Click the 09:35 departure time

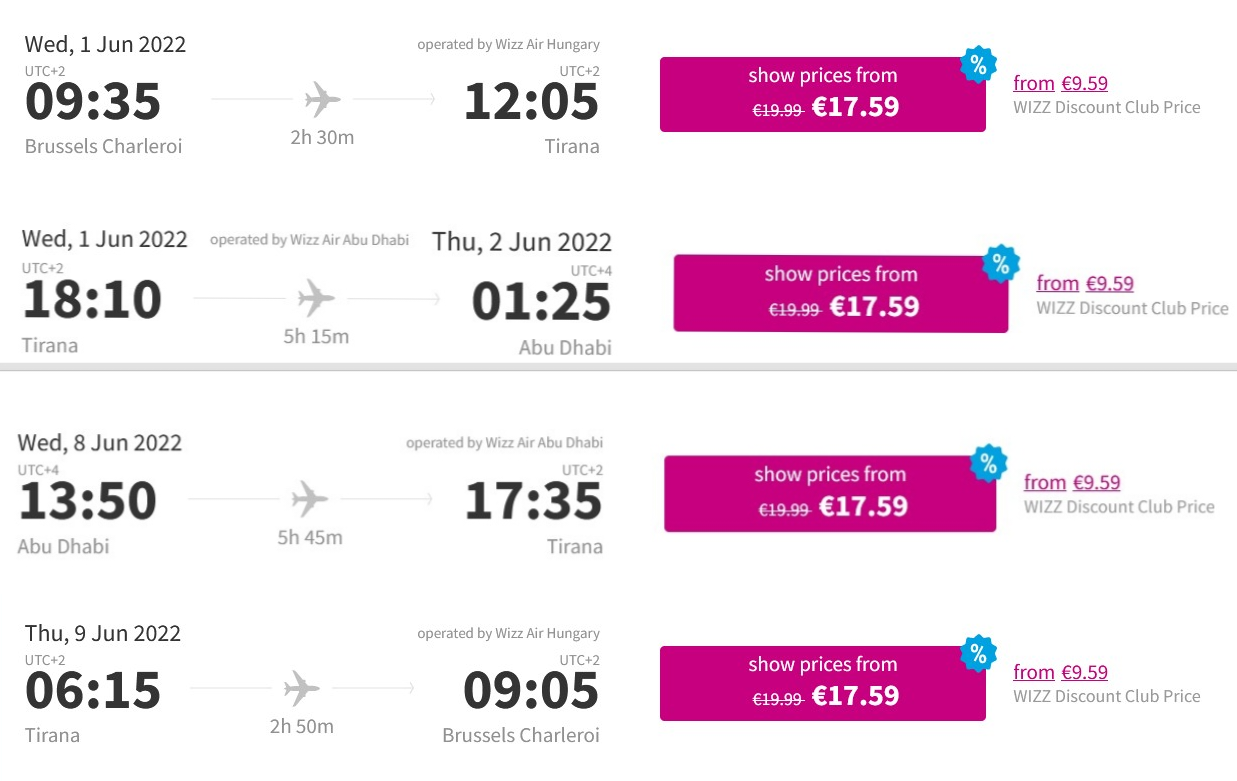pyautogui.click(x=93, y=102)
